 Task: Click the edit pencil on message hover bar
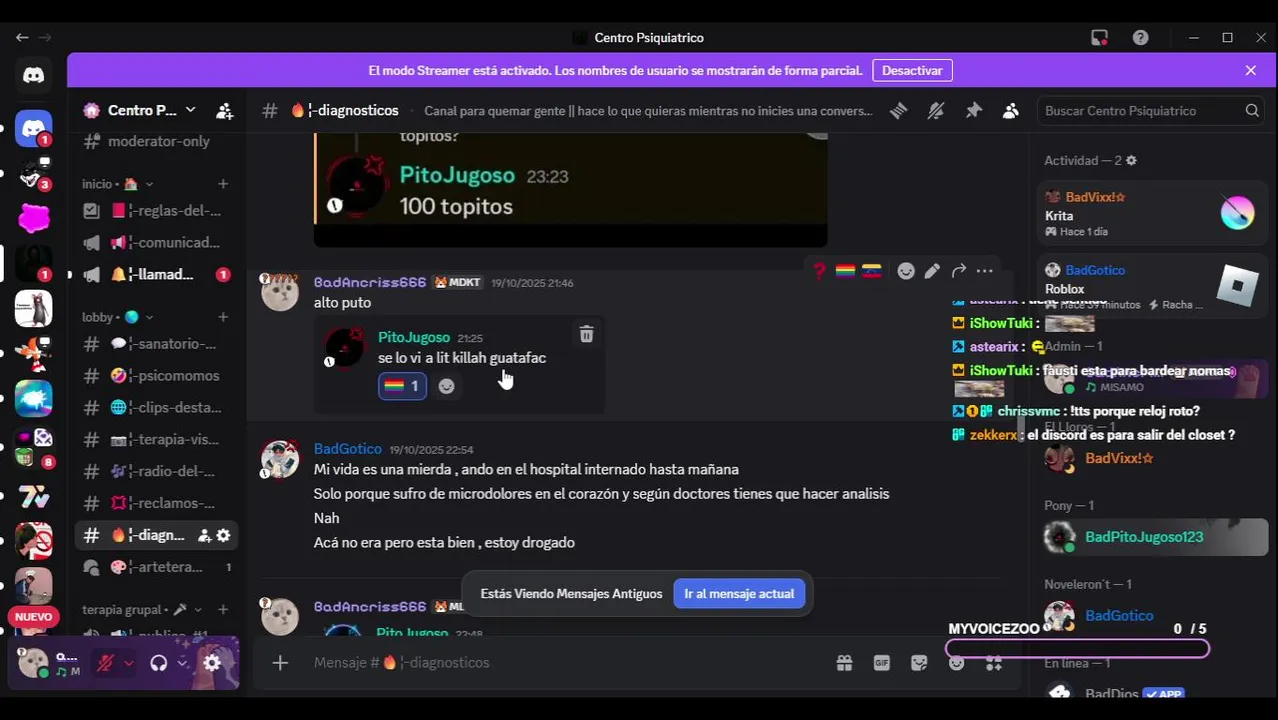tap(932, 271)
